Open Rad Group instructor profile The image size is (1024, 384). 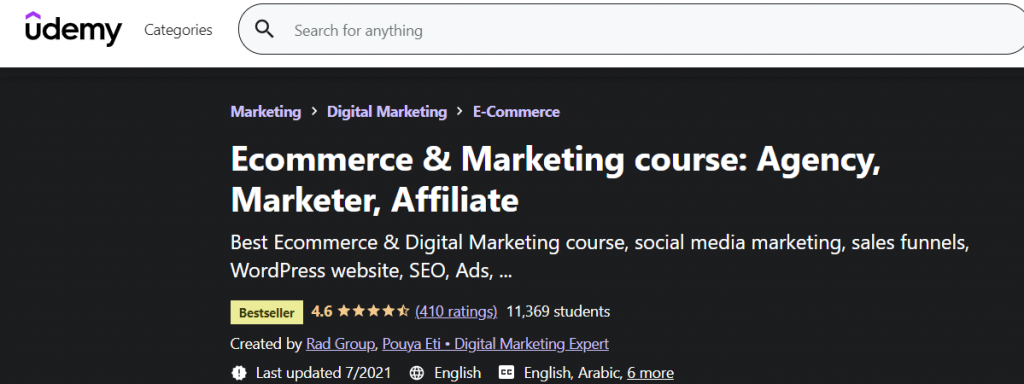coord(340,344)
